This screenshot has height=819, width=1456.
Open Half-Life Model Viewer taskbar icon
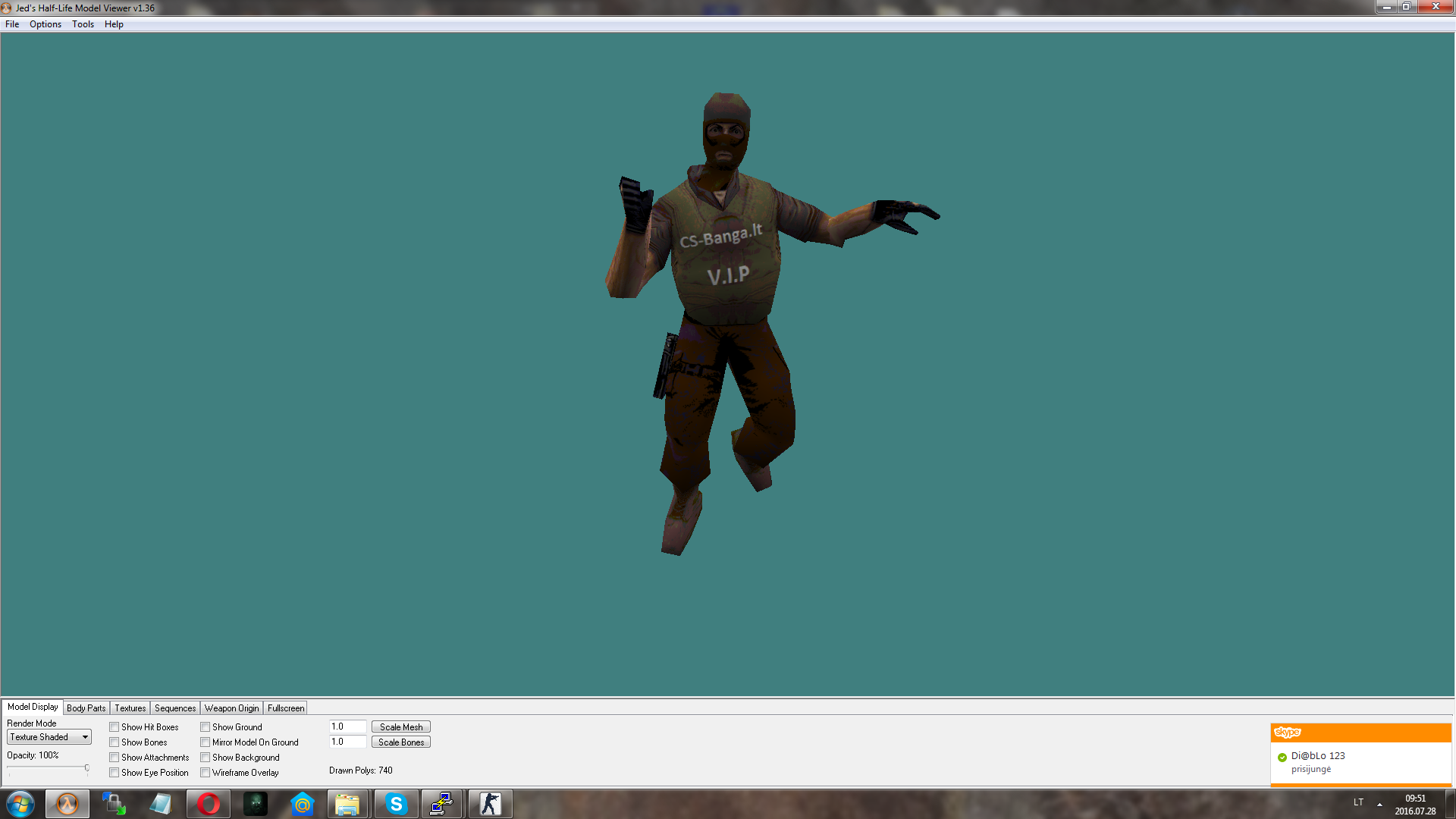[x=67, y=804]
